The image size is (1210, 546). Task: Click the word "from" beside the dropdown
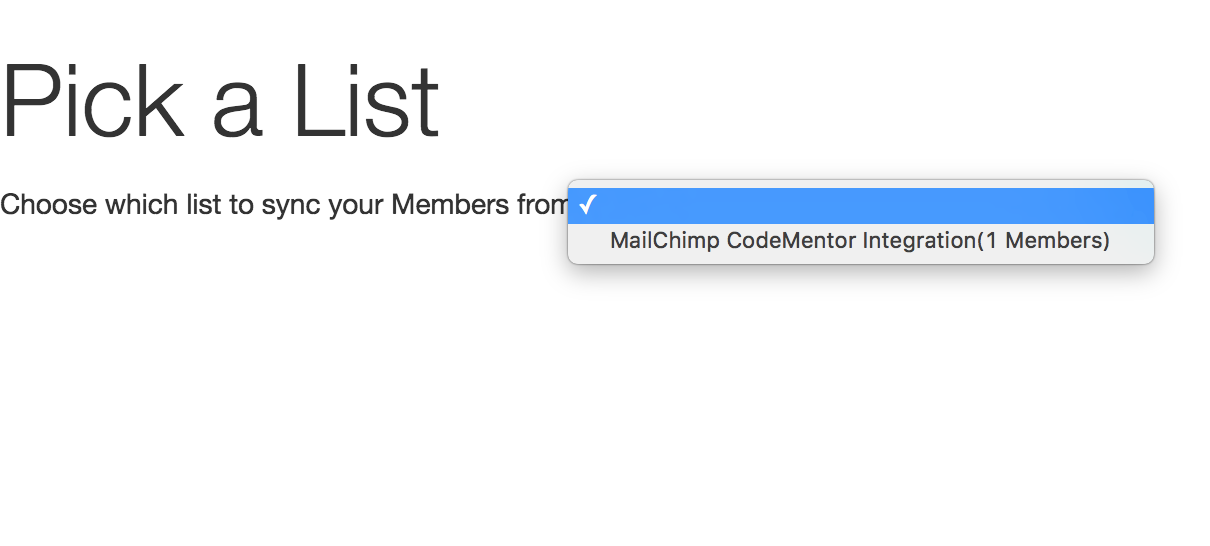(541, 205)
